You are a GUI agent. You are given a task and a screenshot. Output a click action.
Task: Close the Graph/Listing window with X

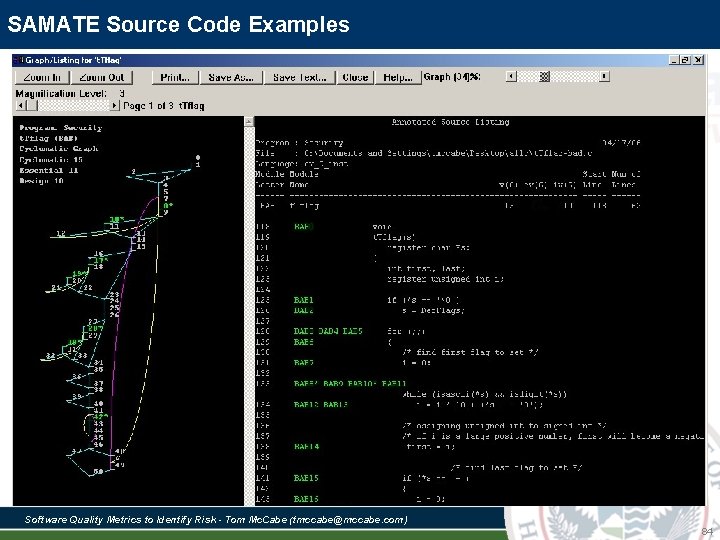(x=698, y=60)
